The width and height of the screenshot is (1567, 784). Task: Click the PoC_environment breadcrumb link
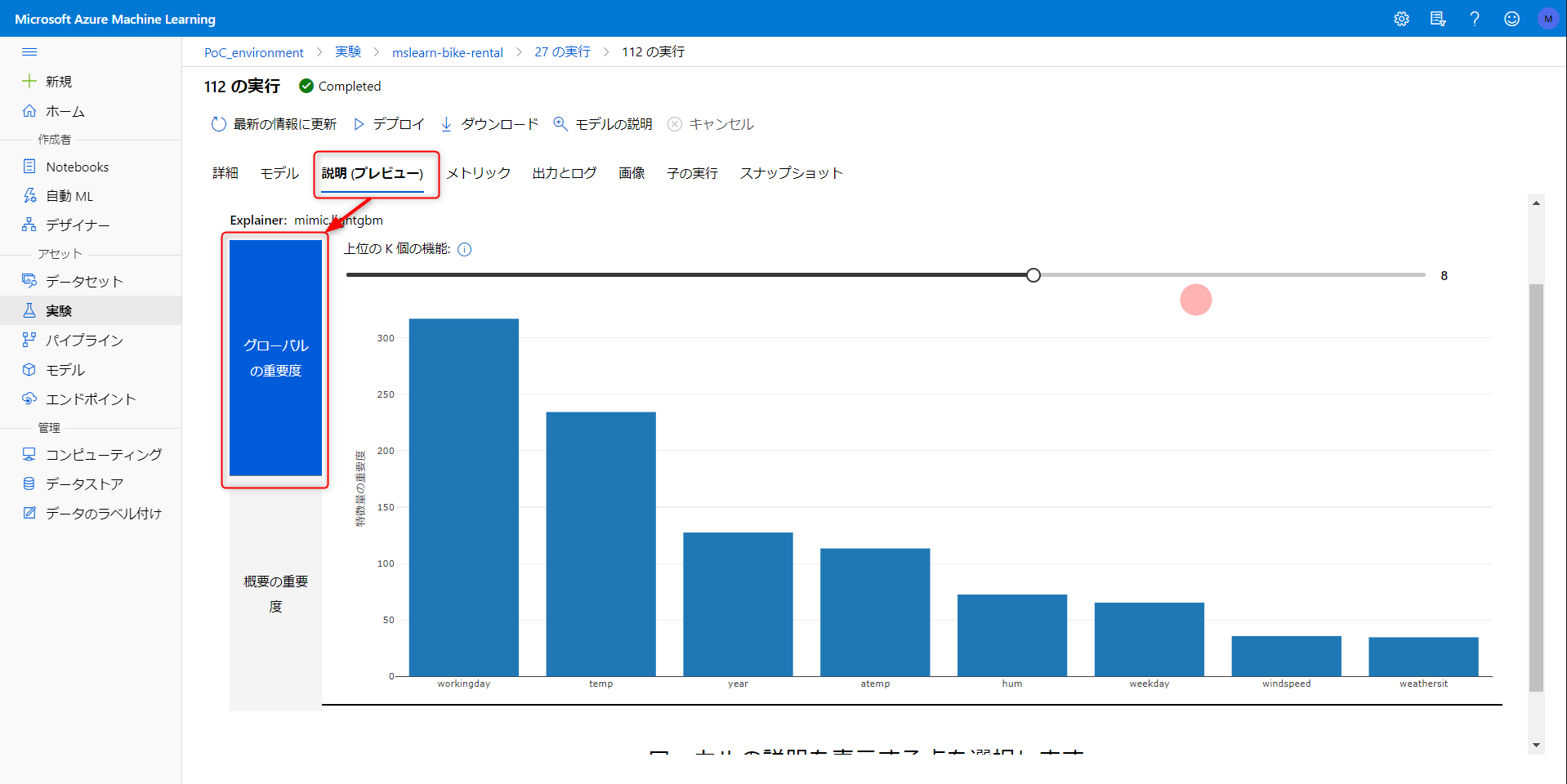pyautogui.click(x=253, y=52)
